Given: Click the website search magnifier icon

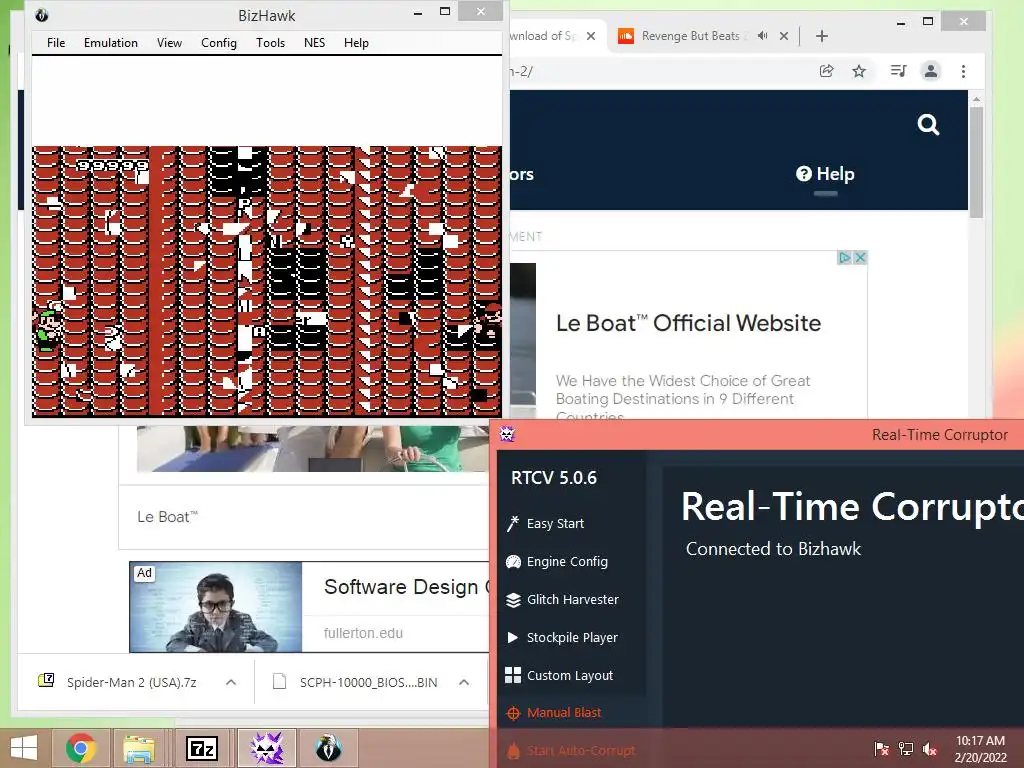Looking at the screenshot, I should pos(928,124).
